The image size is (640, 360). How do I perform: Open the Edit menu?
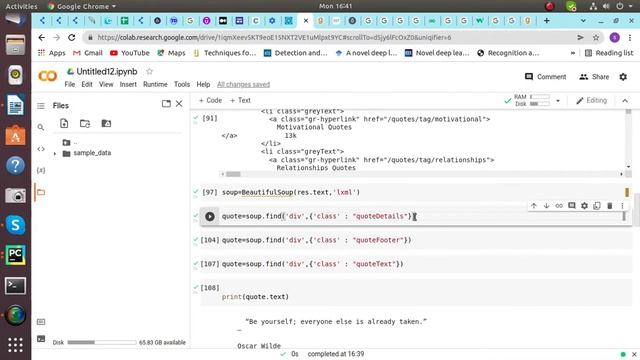tap(87, 84)
